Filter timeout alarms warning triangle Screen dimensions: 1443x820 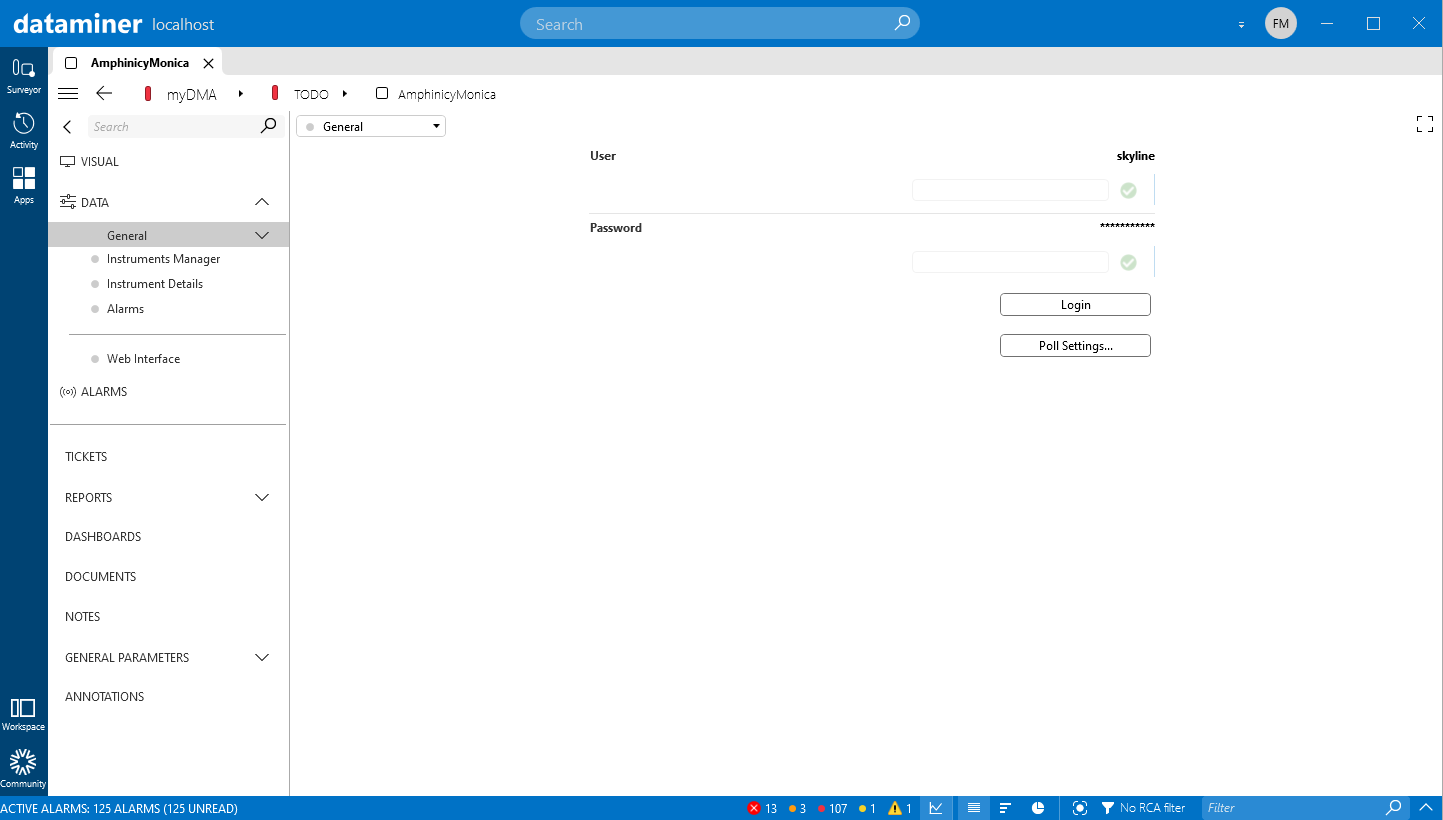[x=899, y=808]
